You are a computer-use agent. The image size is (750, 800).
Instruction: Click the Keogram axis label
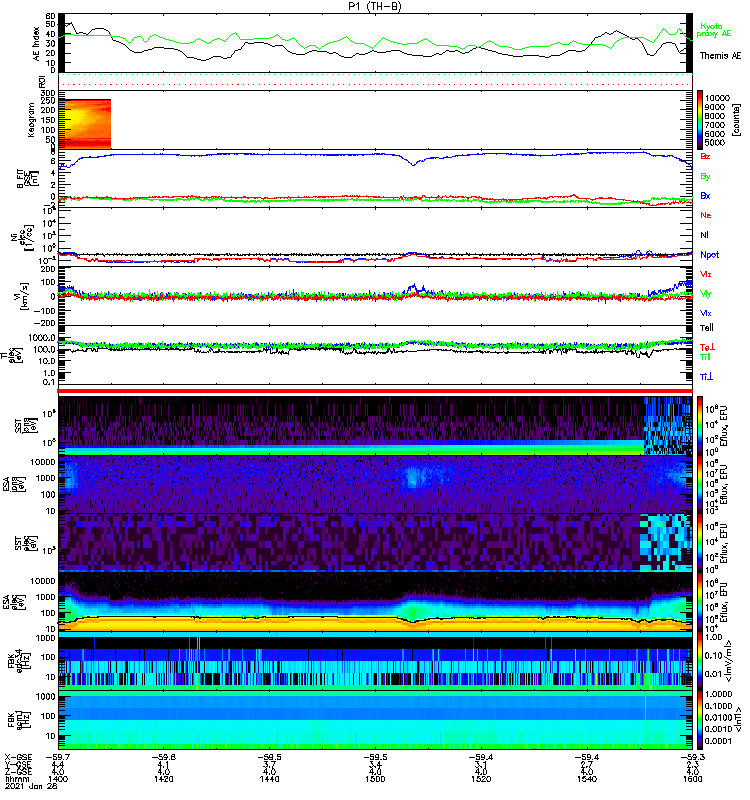[31, 120]
